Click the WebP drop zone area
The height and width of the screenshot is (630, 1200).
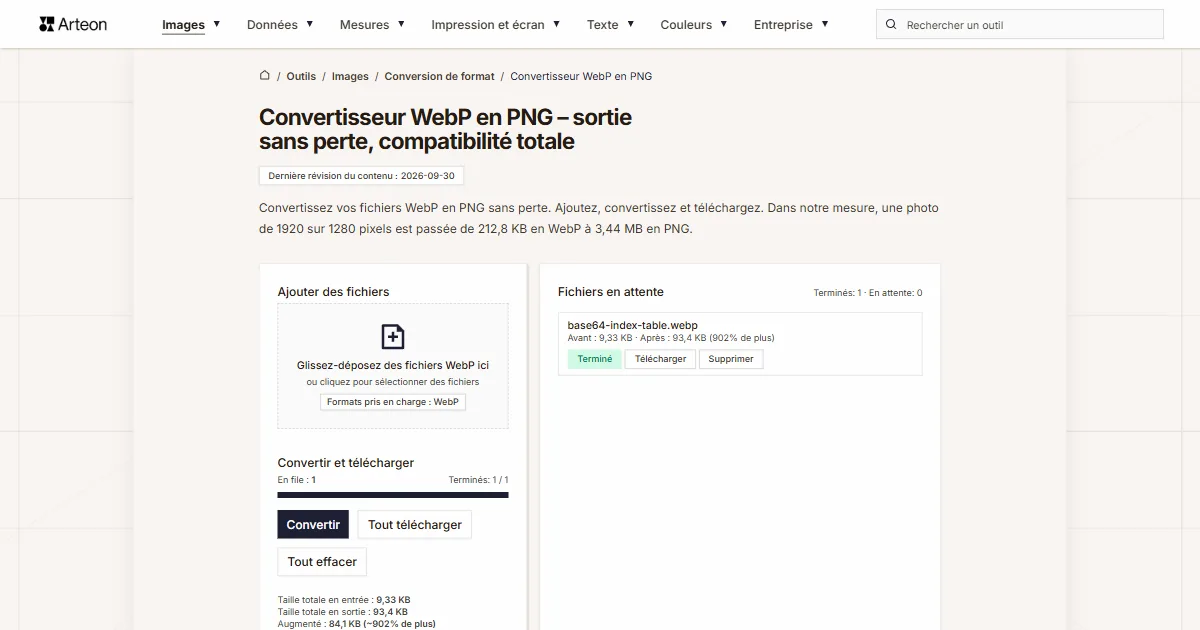tap(393, 366)
